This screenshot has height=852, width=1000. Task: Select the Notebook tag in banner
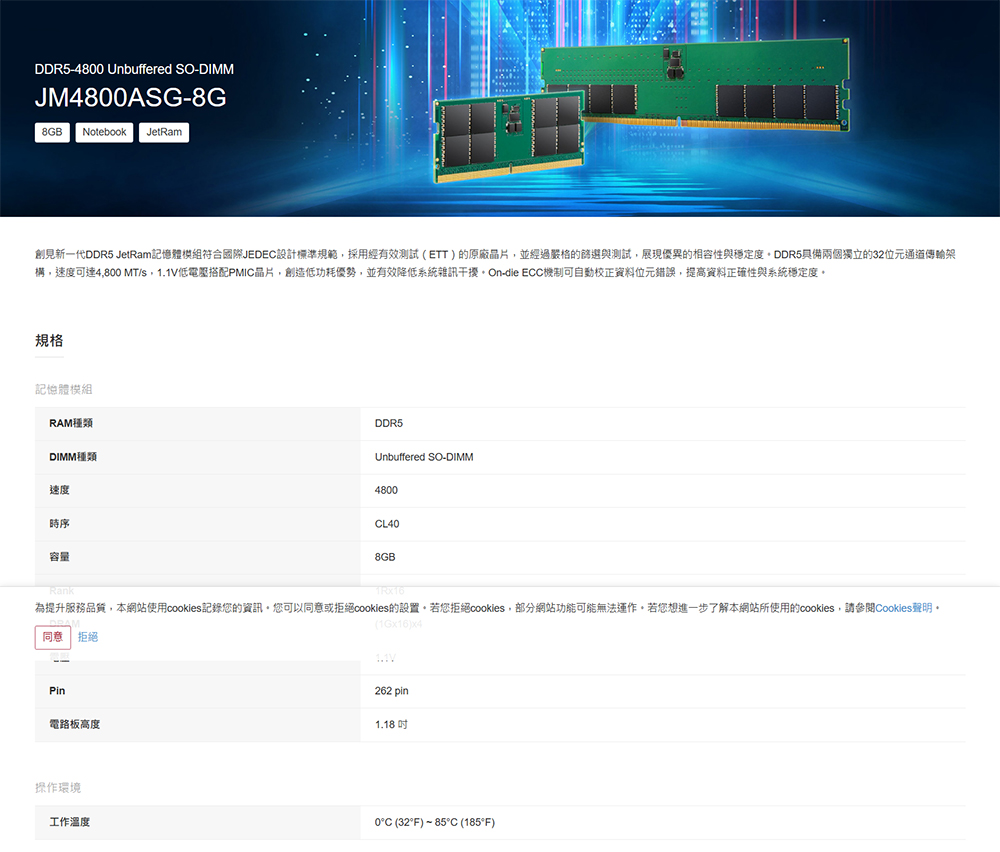pos(104,132)
